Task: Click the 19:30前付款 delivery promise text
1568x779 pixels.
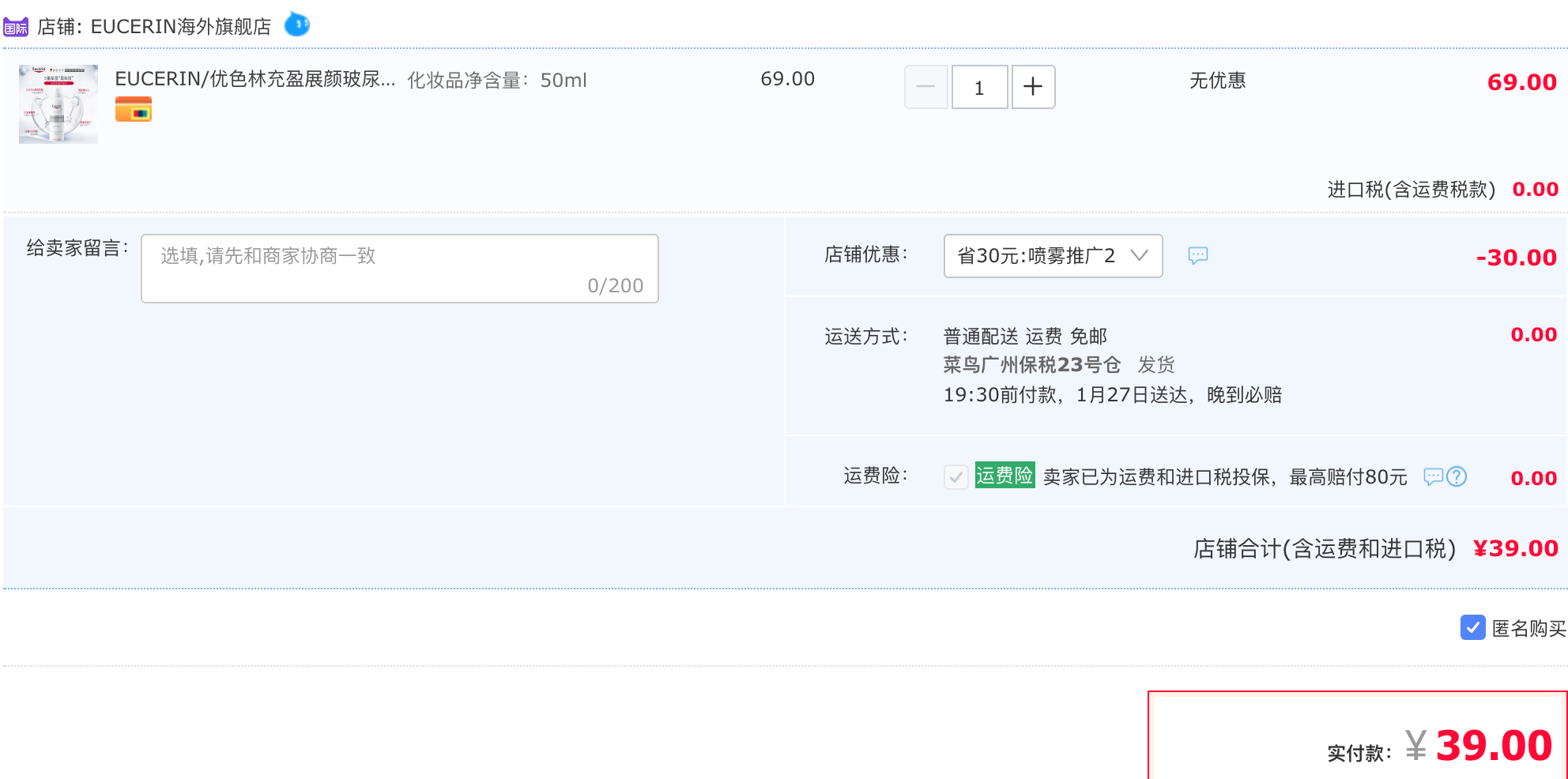Action: (1113, 395)
